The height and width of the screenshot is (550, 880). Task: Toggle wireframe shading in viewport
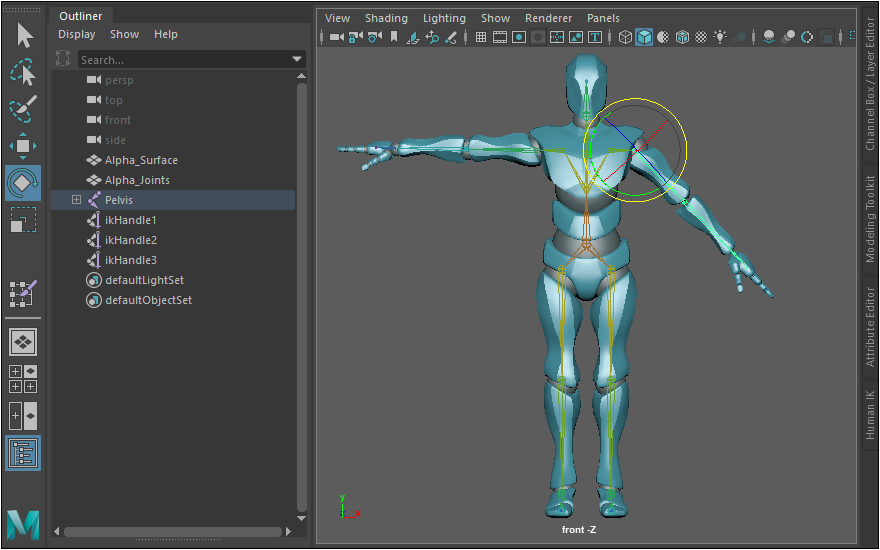625,37
